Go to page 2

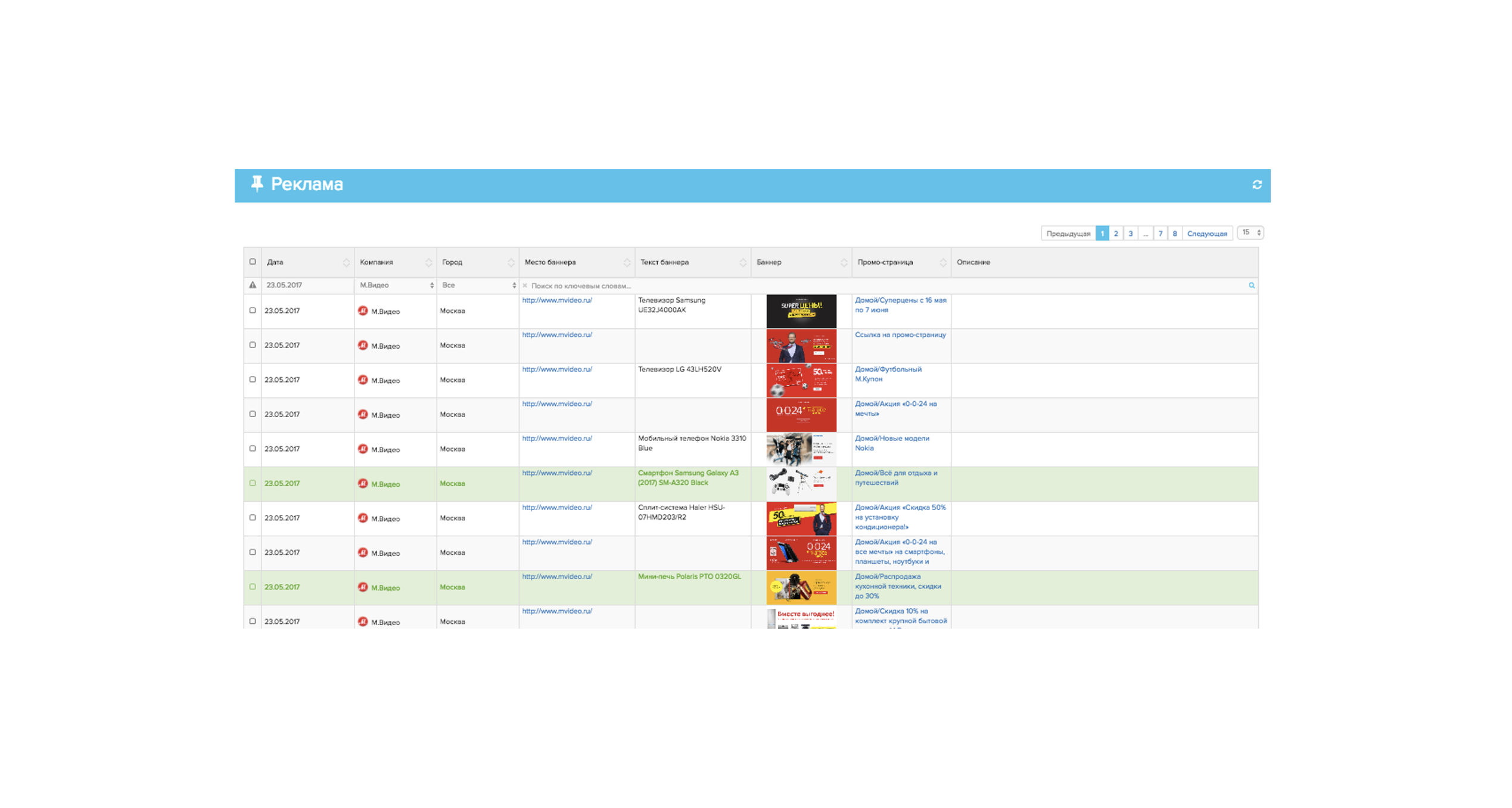point(1116,234)
